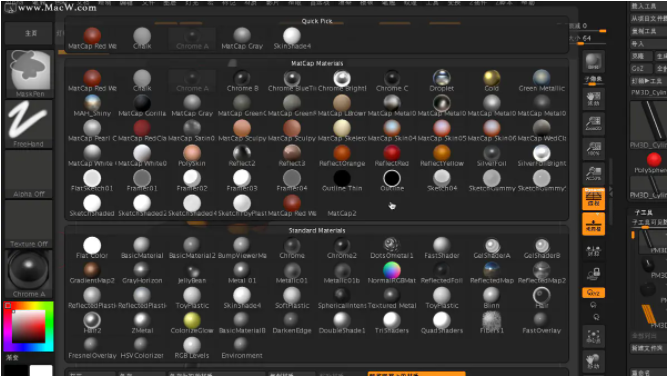Pick the Fibers1 material

491,323
